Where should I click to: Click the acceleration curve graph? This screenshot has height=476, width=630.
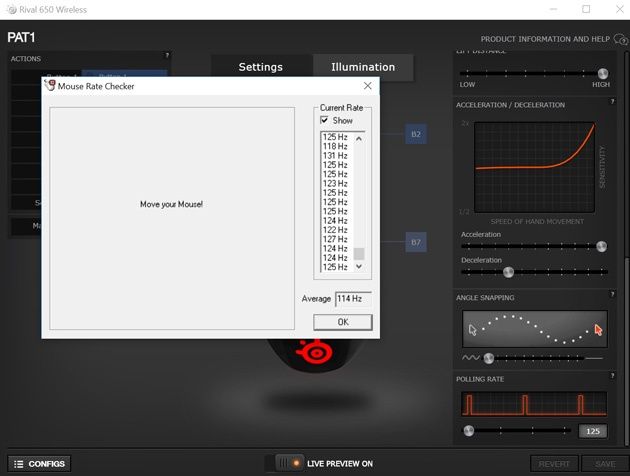(534, 167)
